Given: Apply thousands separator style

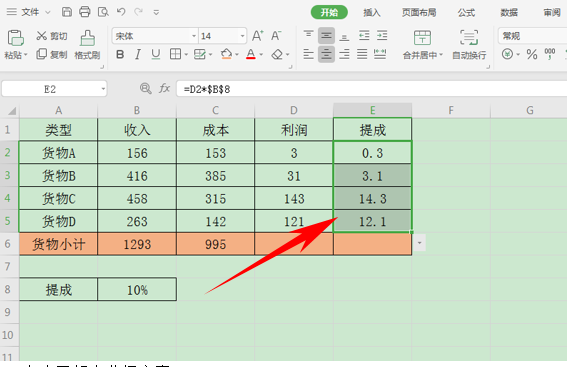Looking at the screenshot, I should coord(550,55).
